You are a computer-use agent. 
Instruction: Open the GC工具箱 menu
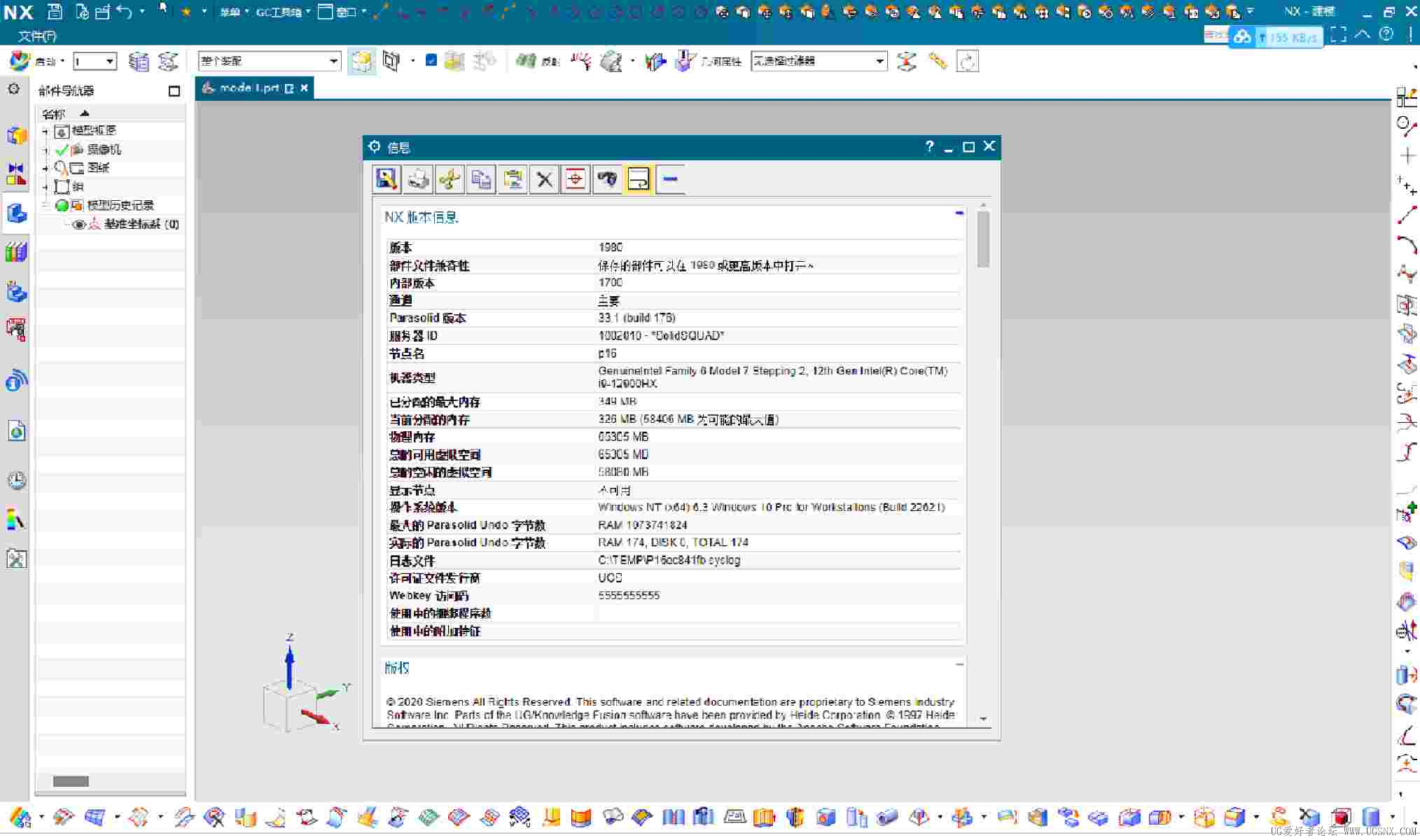click(x=282, y=12)
